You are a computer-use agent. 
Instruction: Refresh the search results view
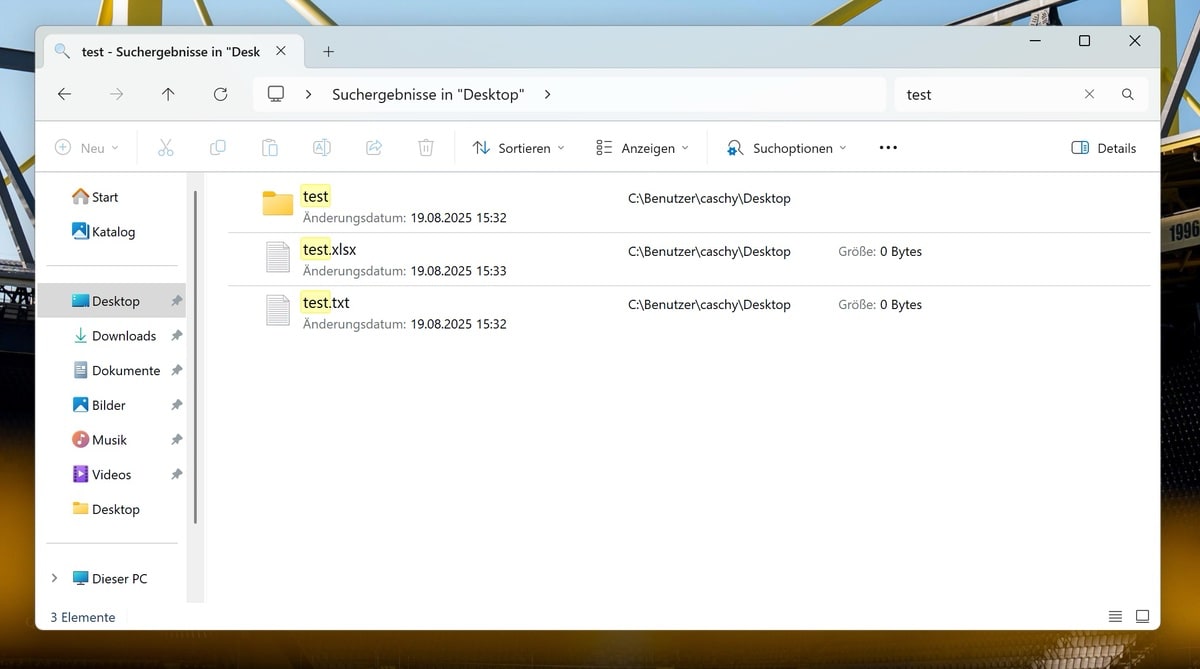pyautogui.click(x=220, y=94)
